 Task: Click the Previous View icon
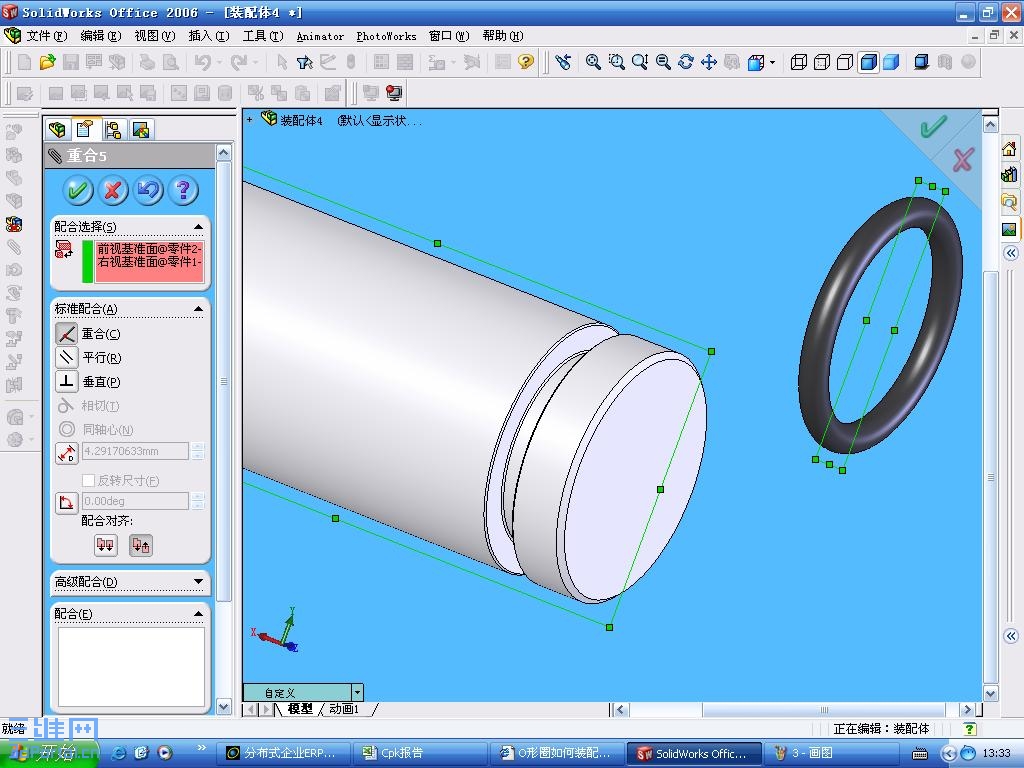563,62
